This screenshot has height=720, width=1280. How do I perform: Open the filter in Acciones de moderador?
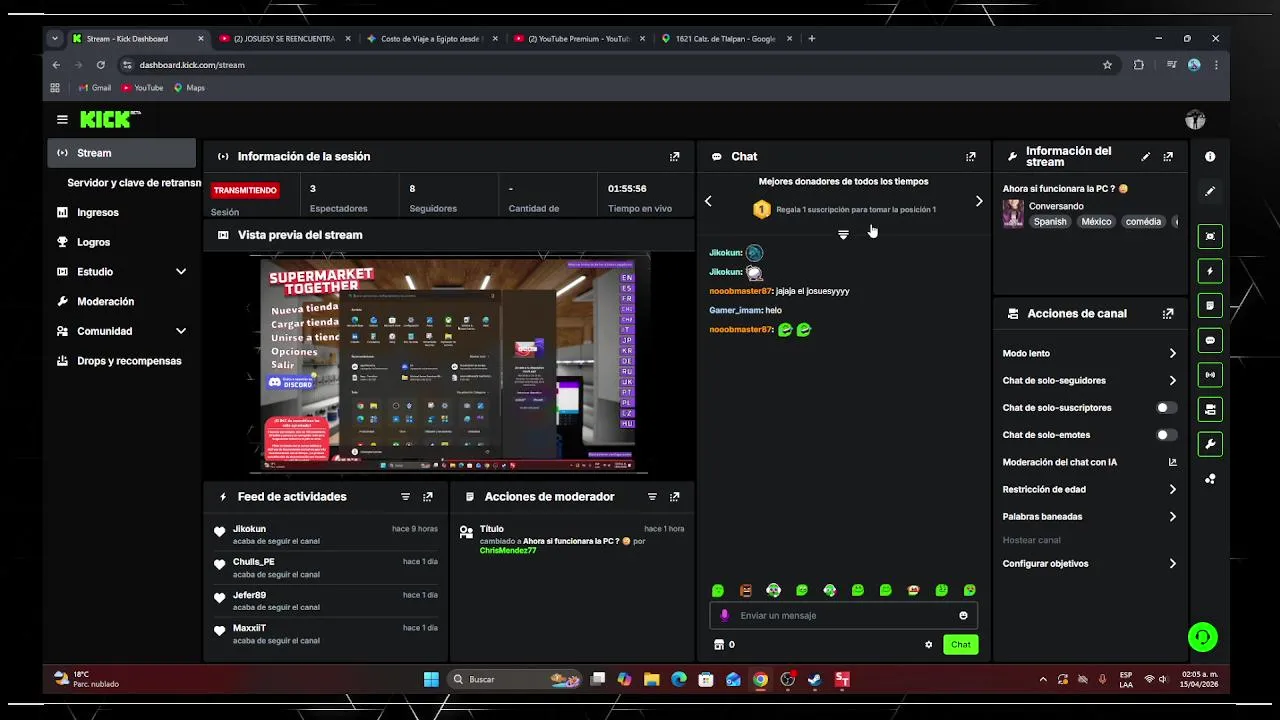pyautogui.click(x=652, y=497)
